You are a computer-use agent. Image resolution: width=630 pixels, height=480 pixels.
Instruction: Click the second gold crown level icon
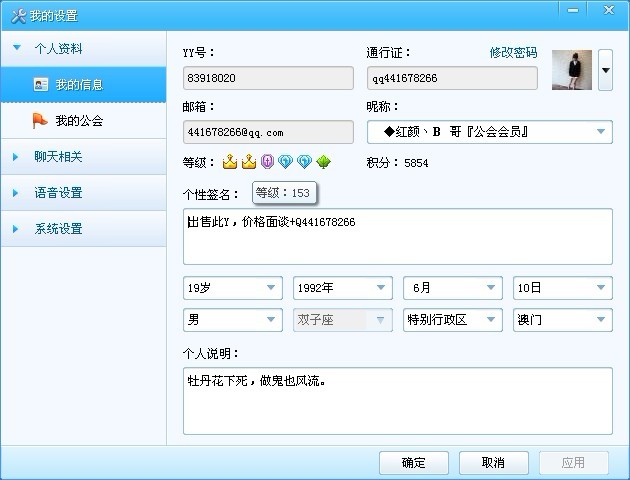coord(249,162)
